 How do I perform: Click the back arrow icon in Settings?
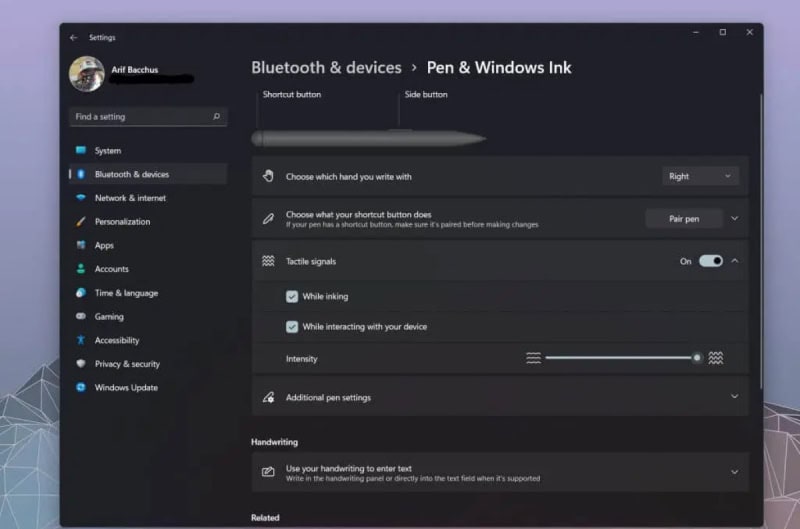[74, 38]
